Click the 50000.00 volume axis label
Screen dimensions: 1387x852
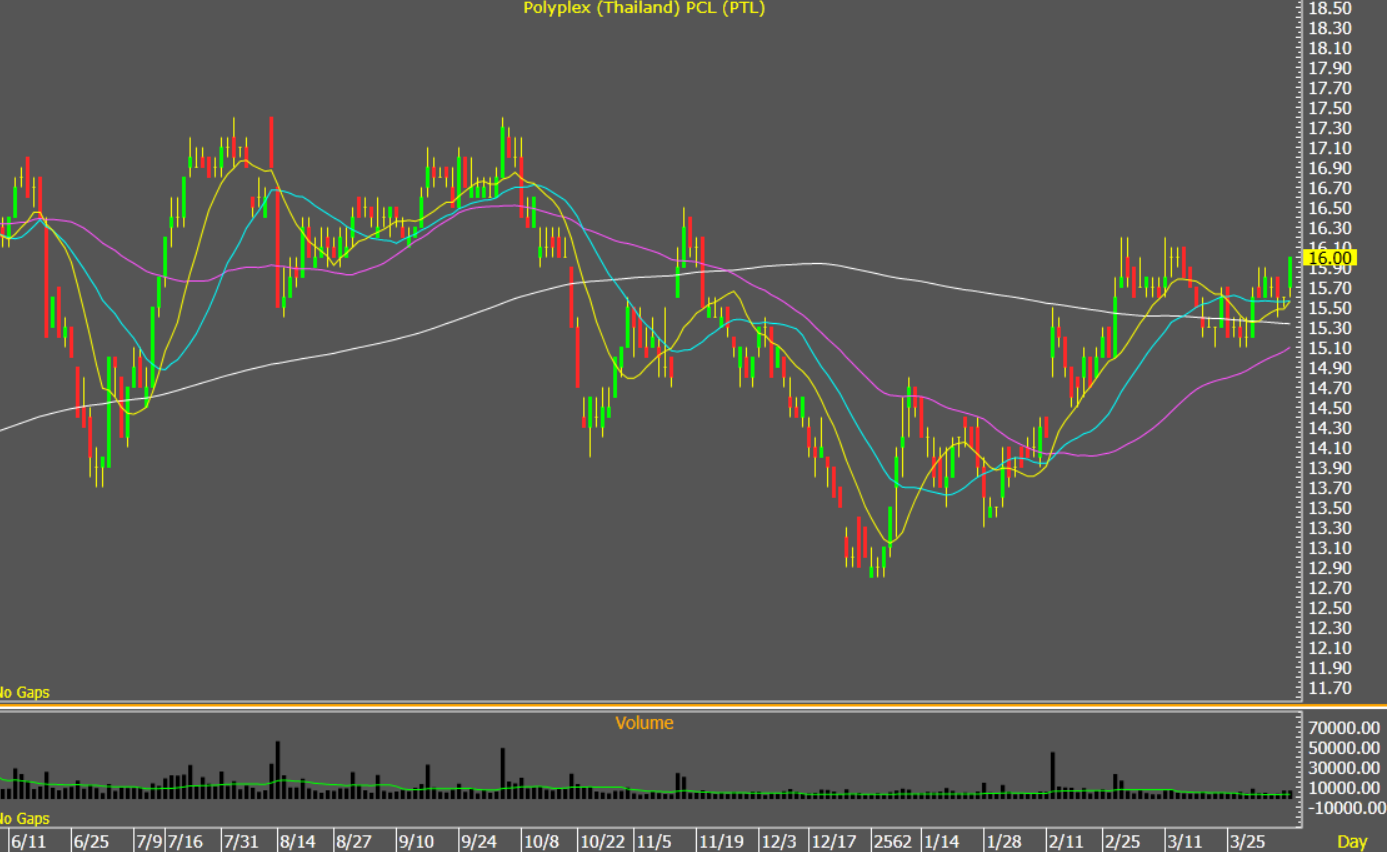coord(1346,748)
